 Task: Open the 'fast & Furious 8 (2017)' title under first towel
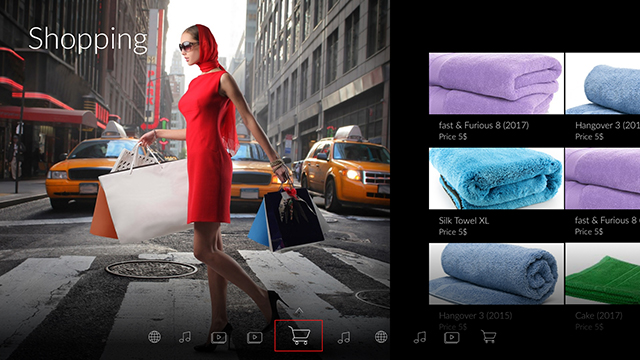coord(484,125)
